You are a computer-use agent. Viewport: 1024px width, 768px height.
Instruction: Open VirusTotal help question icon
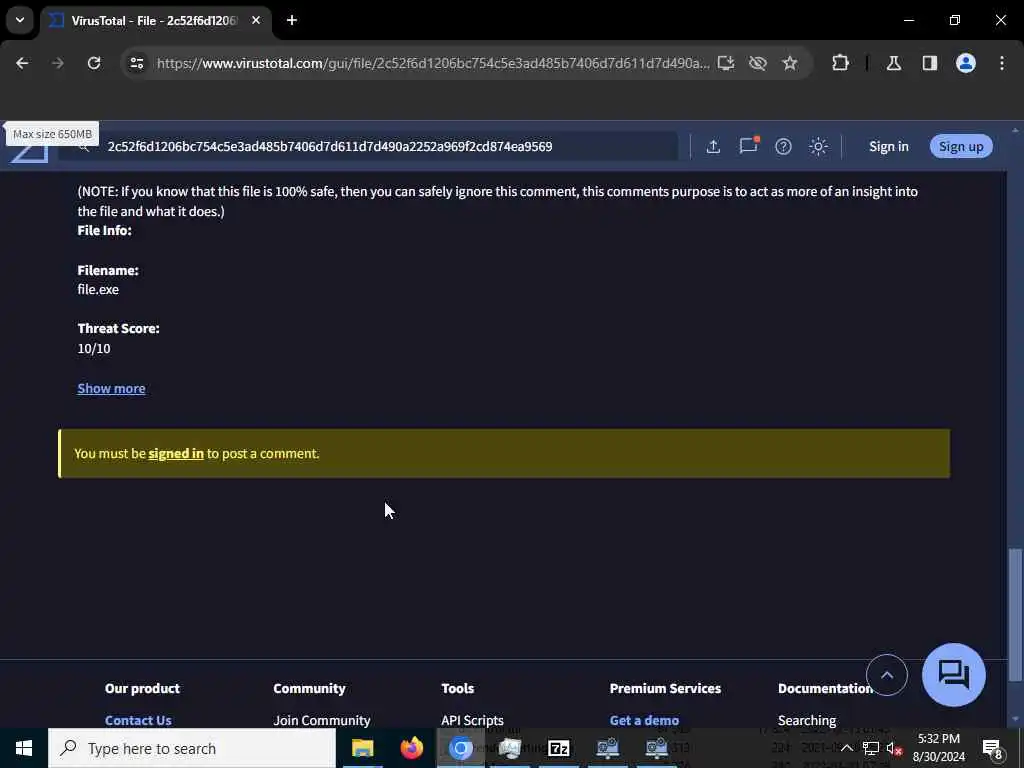(783, 146)
